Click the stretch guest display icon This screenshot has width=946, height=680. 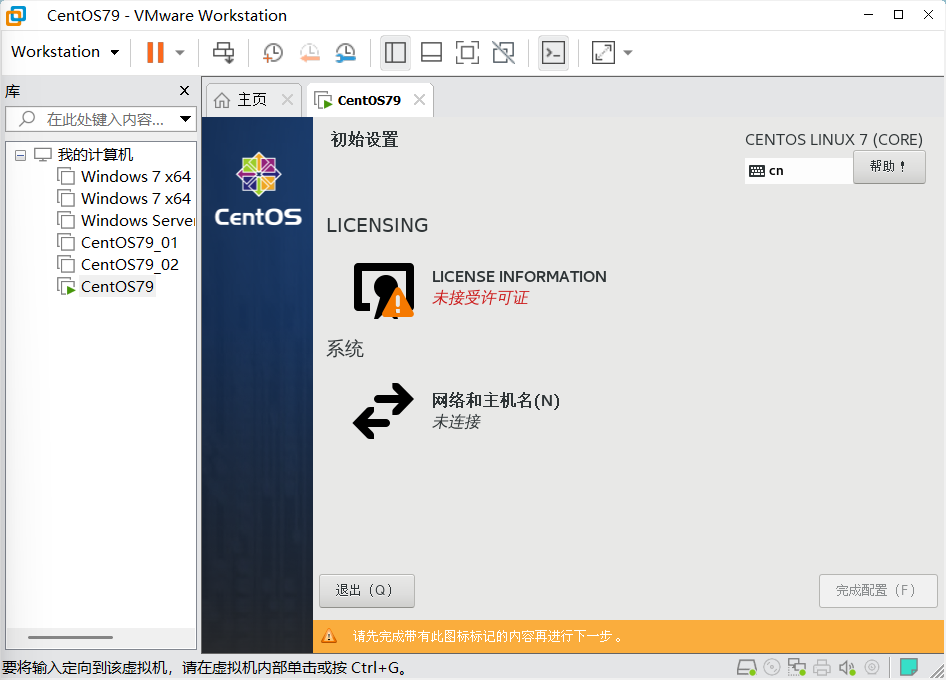pos(603,52)
